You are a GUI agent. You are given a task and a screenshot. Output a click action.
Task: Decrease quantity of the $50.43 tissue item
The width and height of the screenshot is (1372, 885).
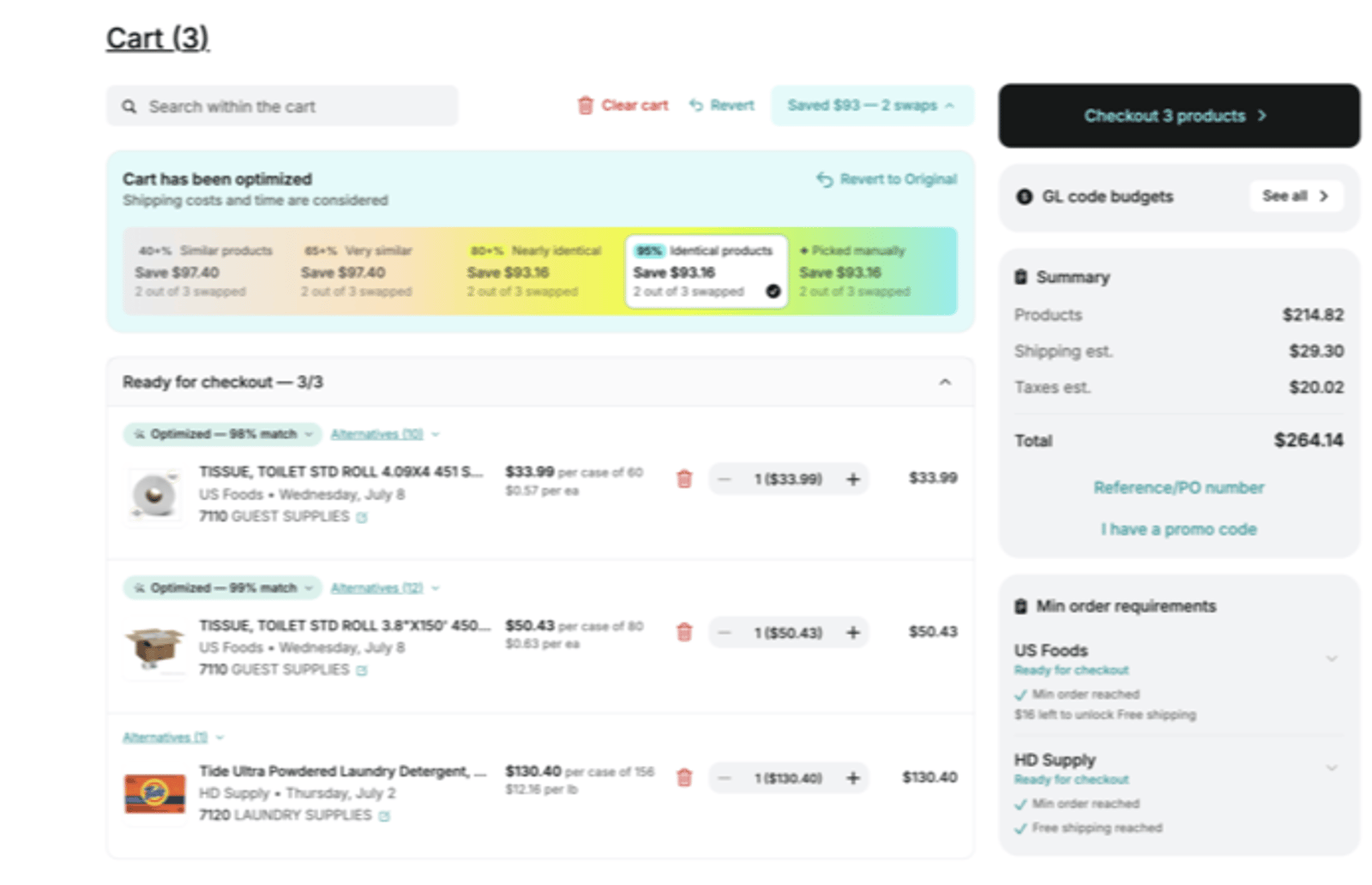coord(725,633)
